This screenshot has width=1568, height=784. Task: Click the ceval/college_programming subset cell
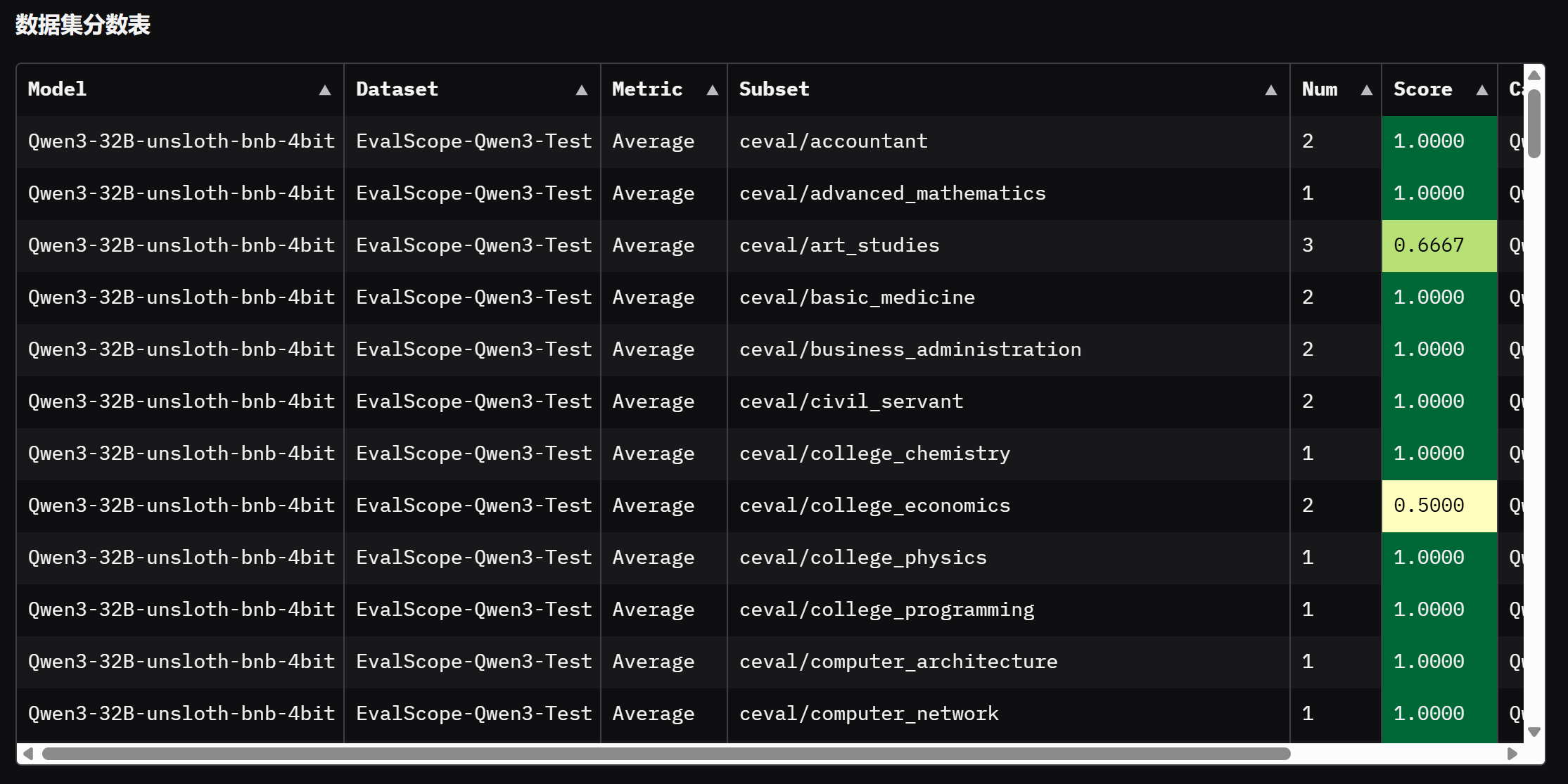(1009, 610)
